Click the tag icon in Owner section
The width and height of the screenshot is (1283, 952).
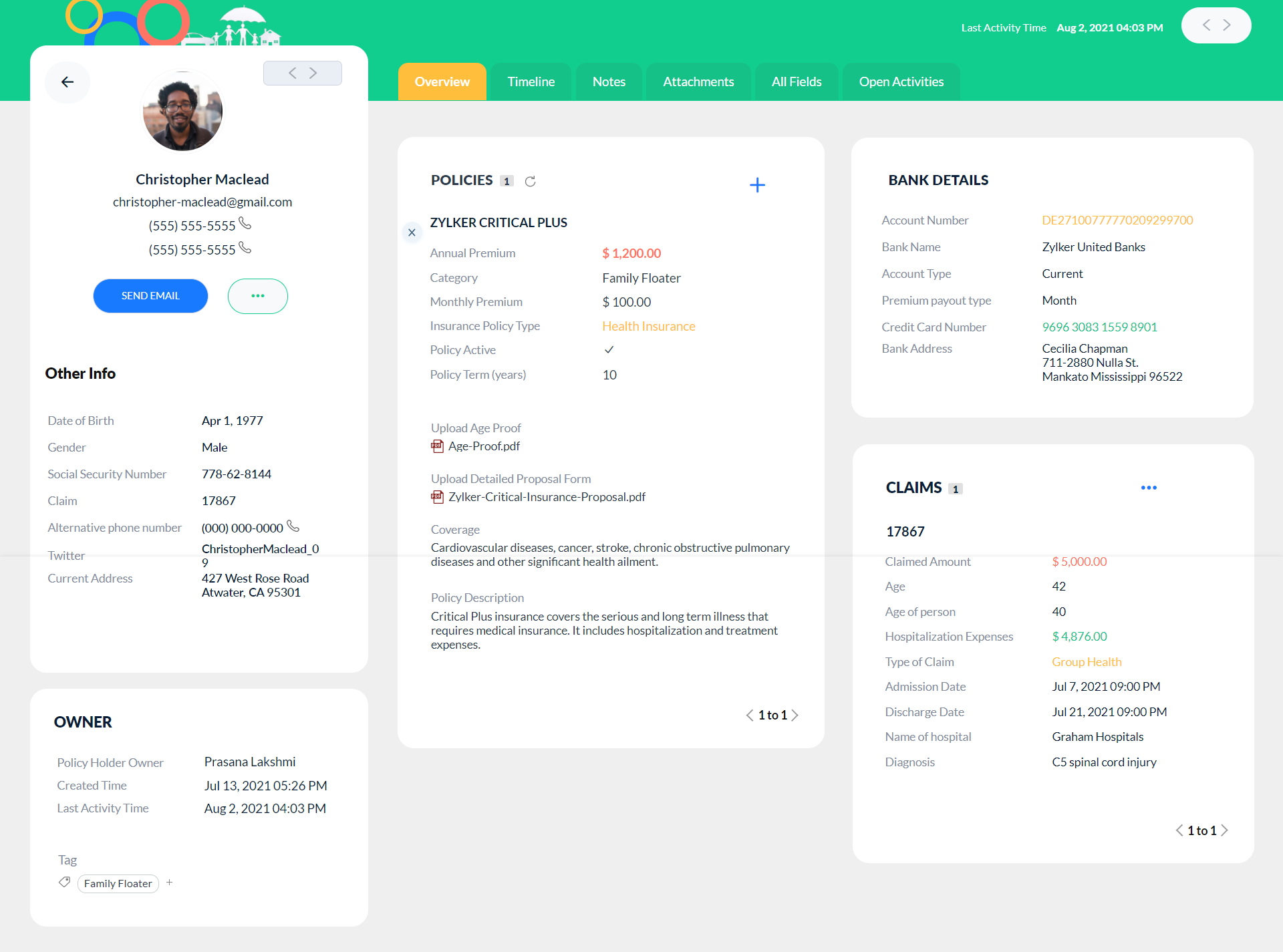click(64, 883)
